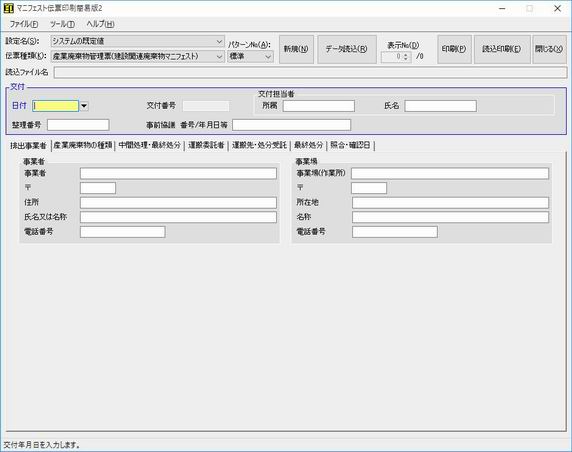Switch to 中間処理・最終処分 tab

(x=150, y=145)
